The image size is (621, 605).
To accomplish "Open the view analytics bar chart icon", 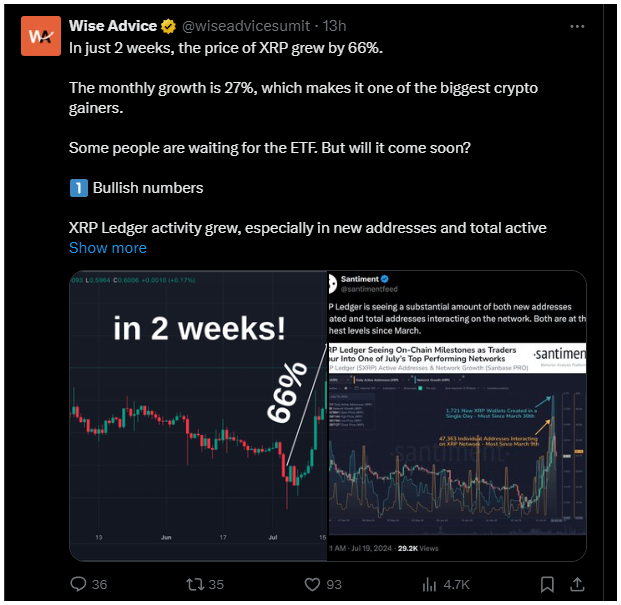I will [x=430, y=584].
